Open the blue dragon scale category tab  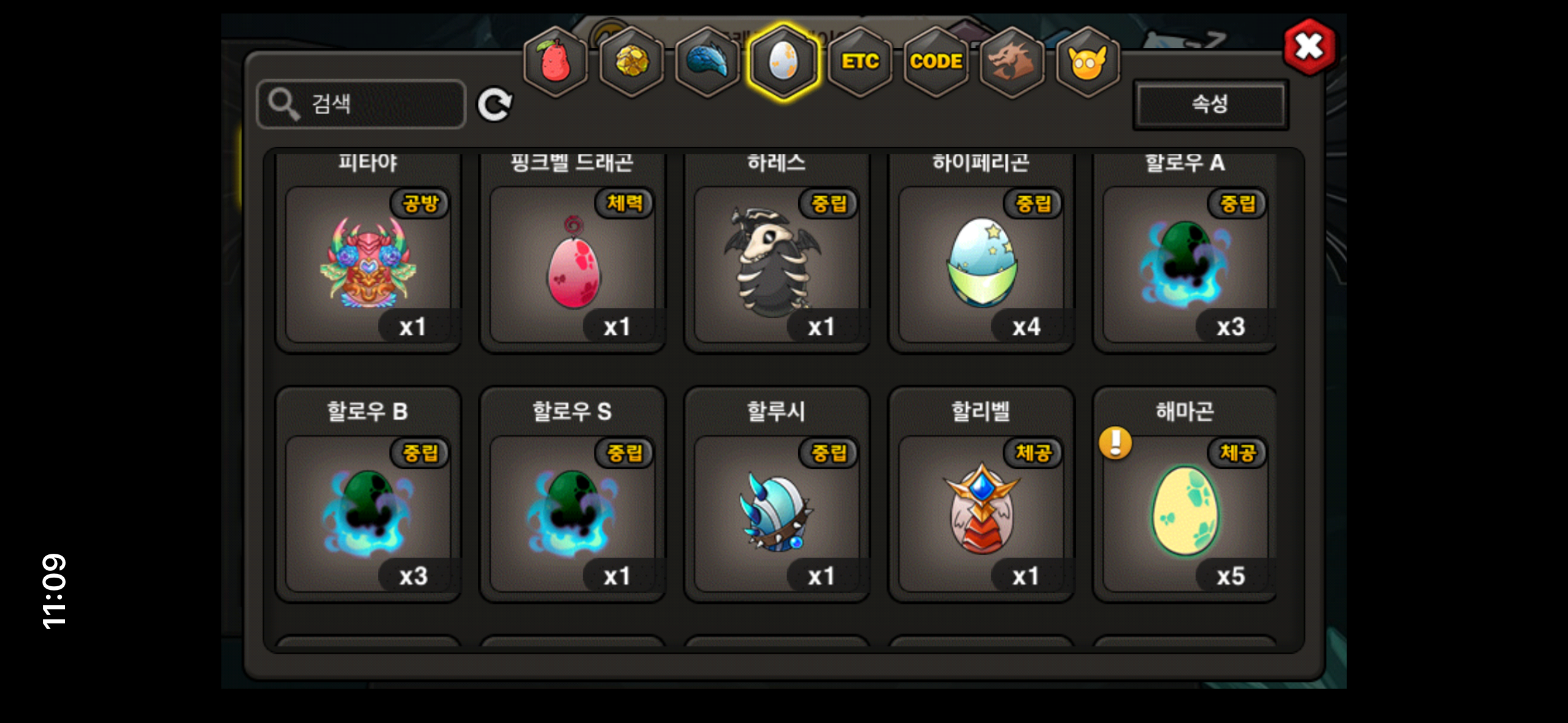(x=707, y=61)
